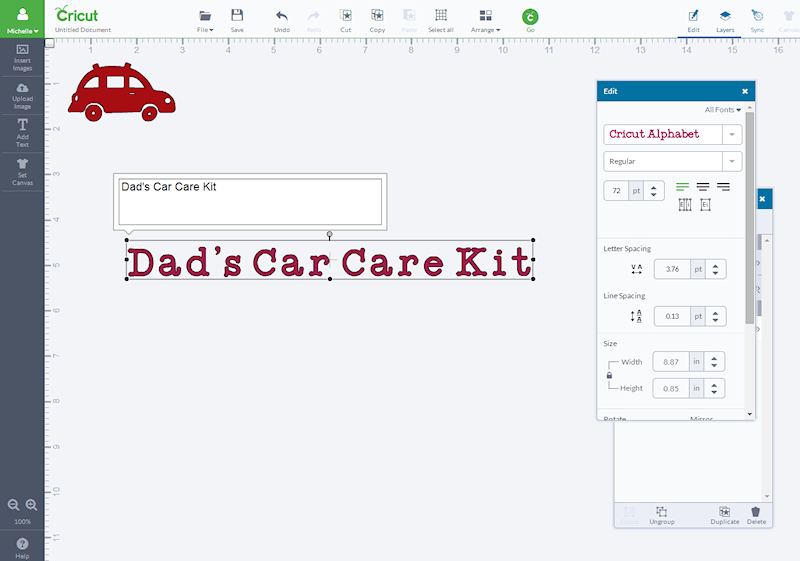The height and width of the screenshot is (561, 800).
Task: Expand the Regular font style dropdown
Action: point(732,161)
